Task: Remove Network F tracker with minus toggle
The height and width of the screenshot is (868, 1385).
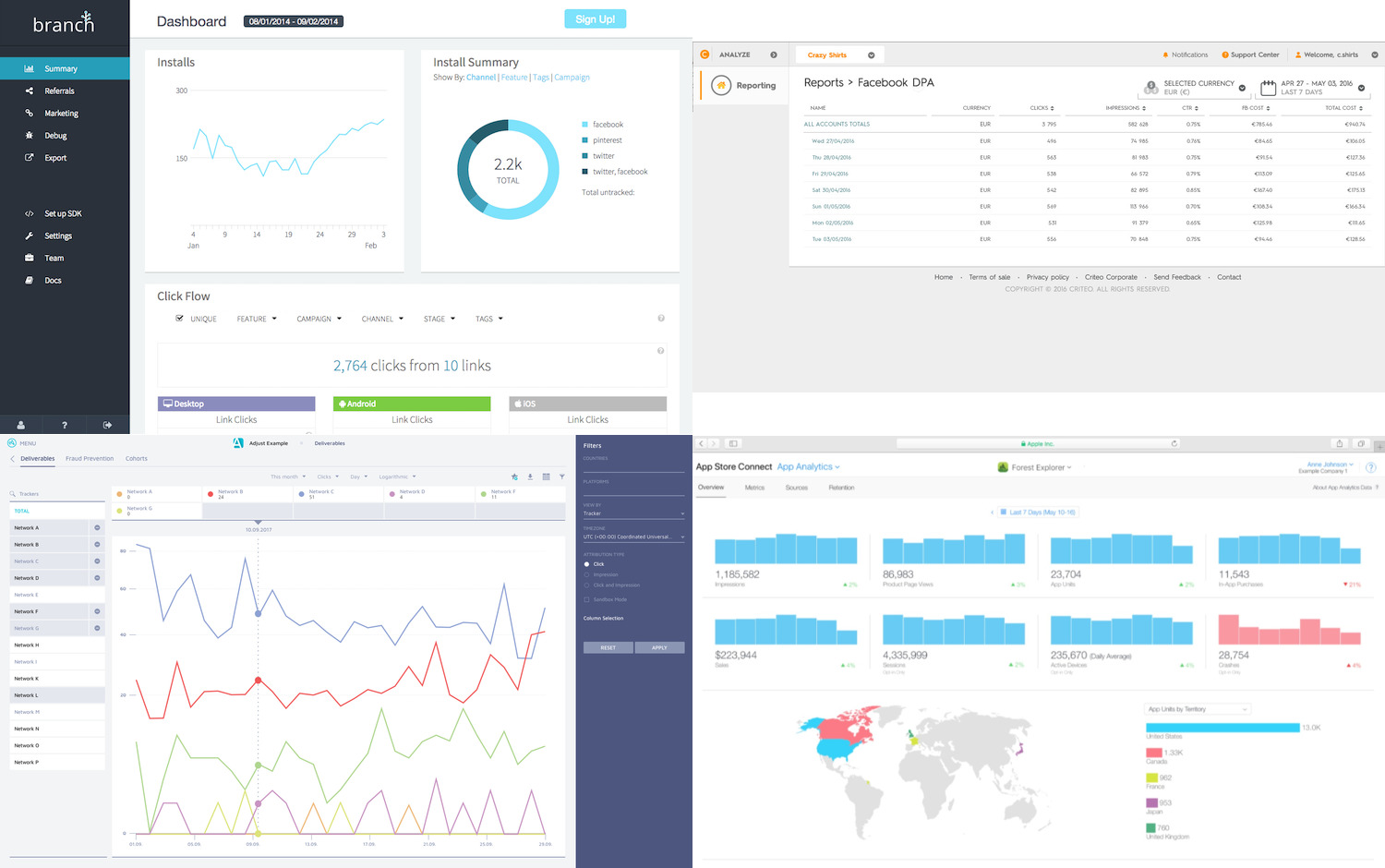Action: click(97, 611)
